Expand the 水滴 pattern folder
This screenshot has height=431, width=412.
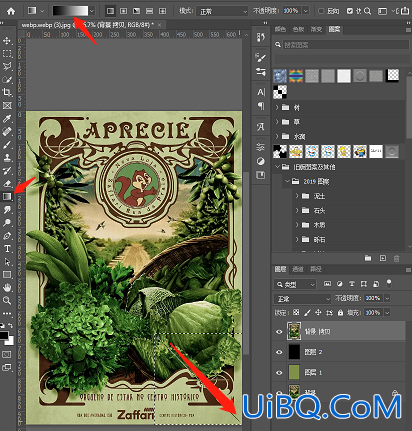tap(277, 136)
